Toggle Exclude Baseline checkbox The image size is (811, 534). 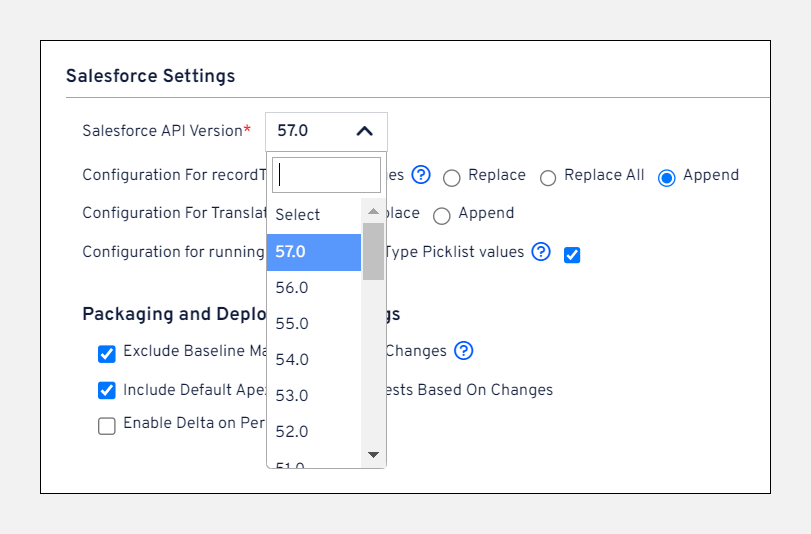click(107, 353)
